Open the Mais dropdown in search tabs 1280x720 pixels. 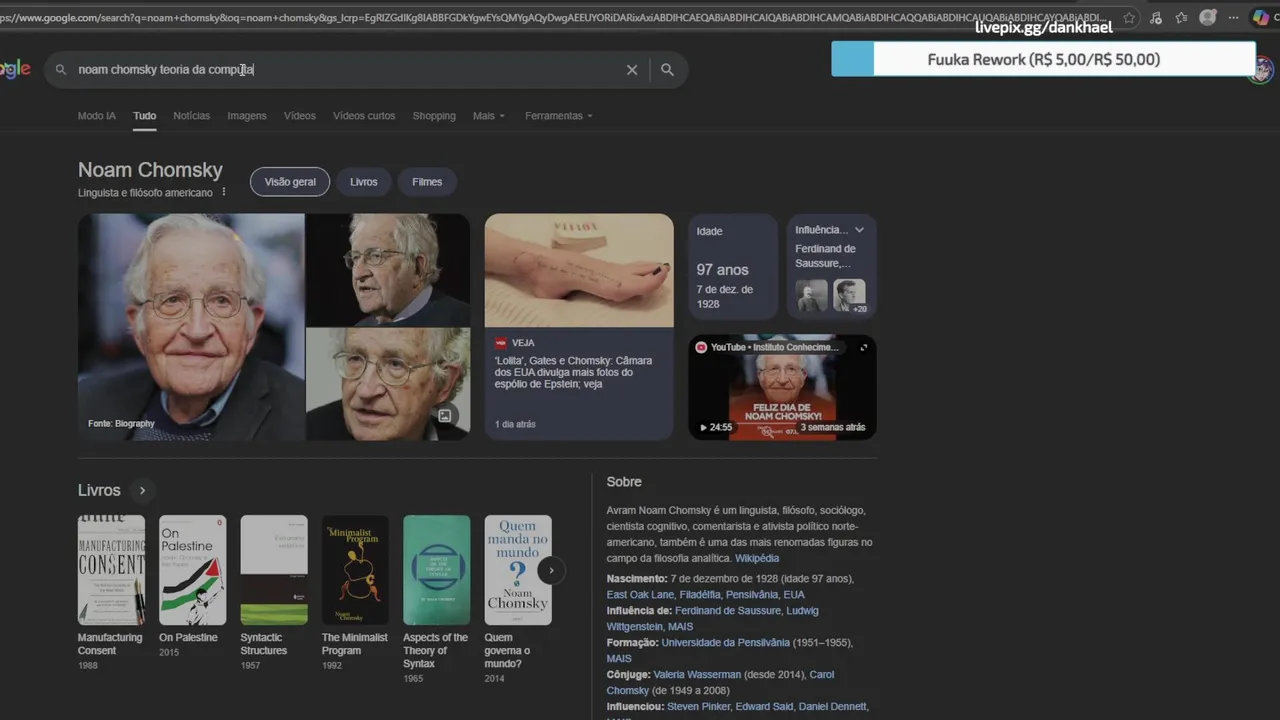pyautogui.click(x=489, y=116)
